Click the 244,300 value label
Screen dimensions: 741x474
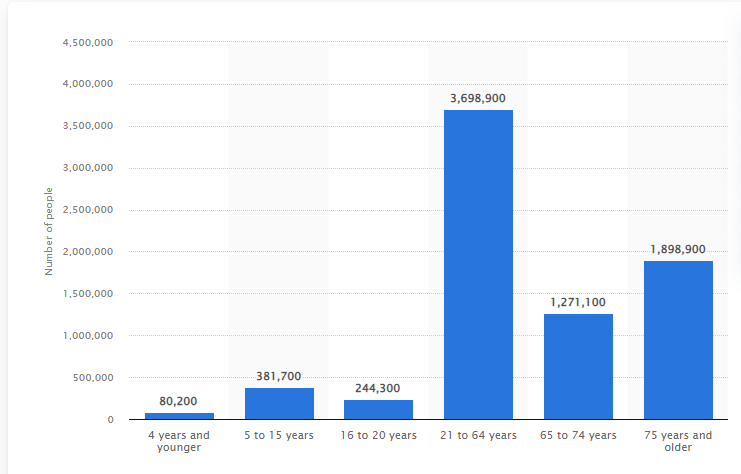(378, 388)
